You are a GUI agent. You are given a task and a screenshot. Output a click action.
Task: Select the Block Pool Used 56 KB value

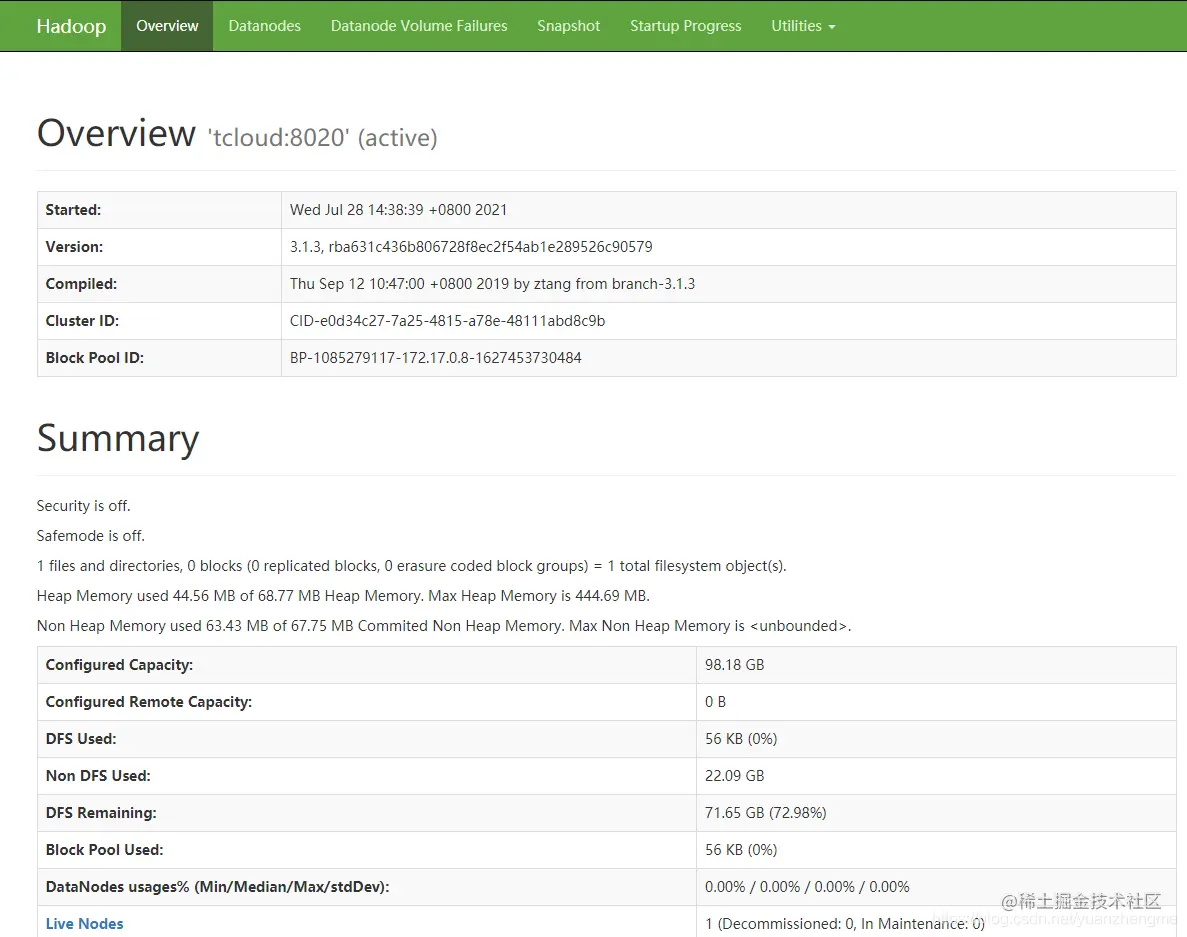[x=741, y=850]
